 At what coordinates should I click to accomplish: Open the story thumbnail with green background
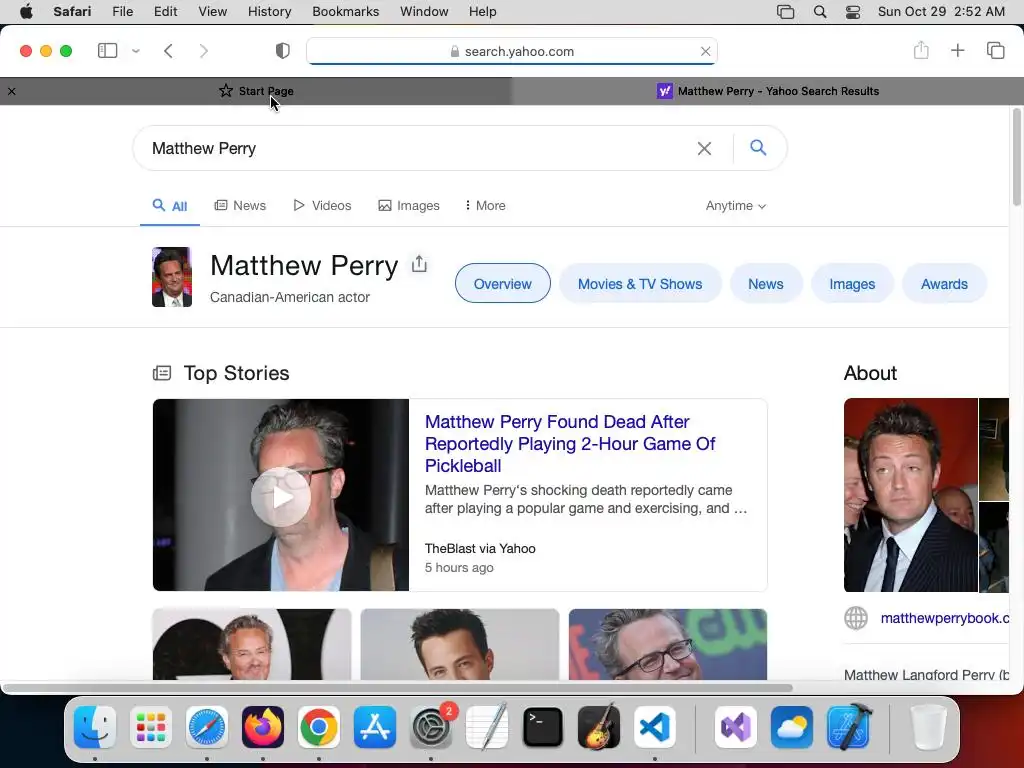667,645
